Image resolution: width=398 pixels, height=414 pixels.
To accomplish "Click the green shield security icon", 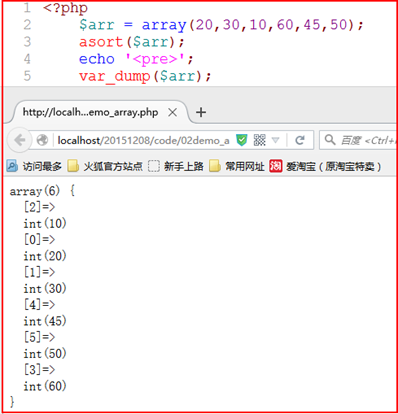I will click(241, 140).
